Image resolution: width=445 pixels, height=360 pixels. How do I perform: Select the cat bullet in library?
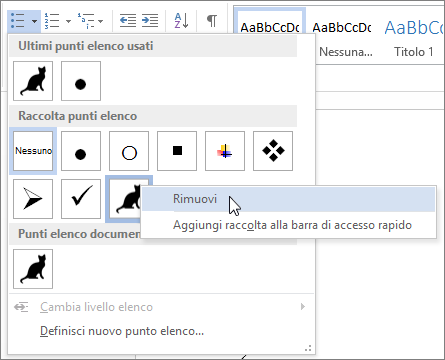(125, 200)
